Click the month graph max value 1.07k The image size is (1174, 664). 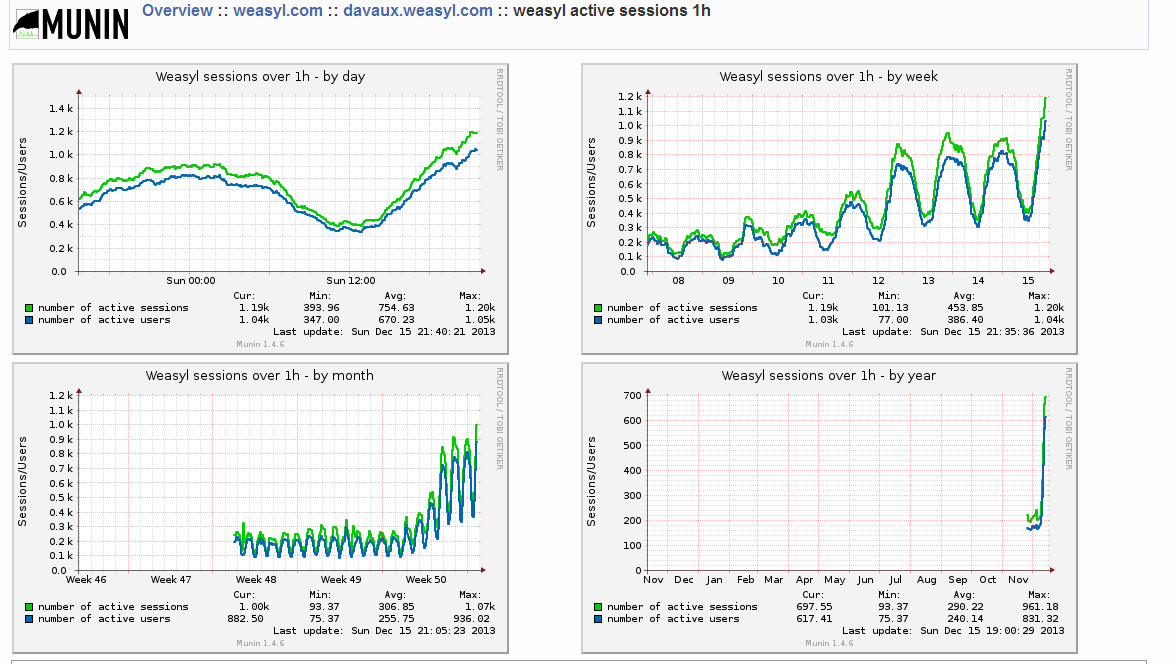[x=480, y=607]
